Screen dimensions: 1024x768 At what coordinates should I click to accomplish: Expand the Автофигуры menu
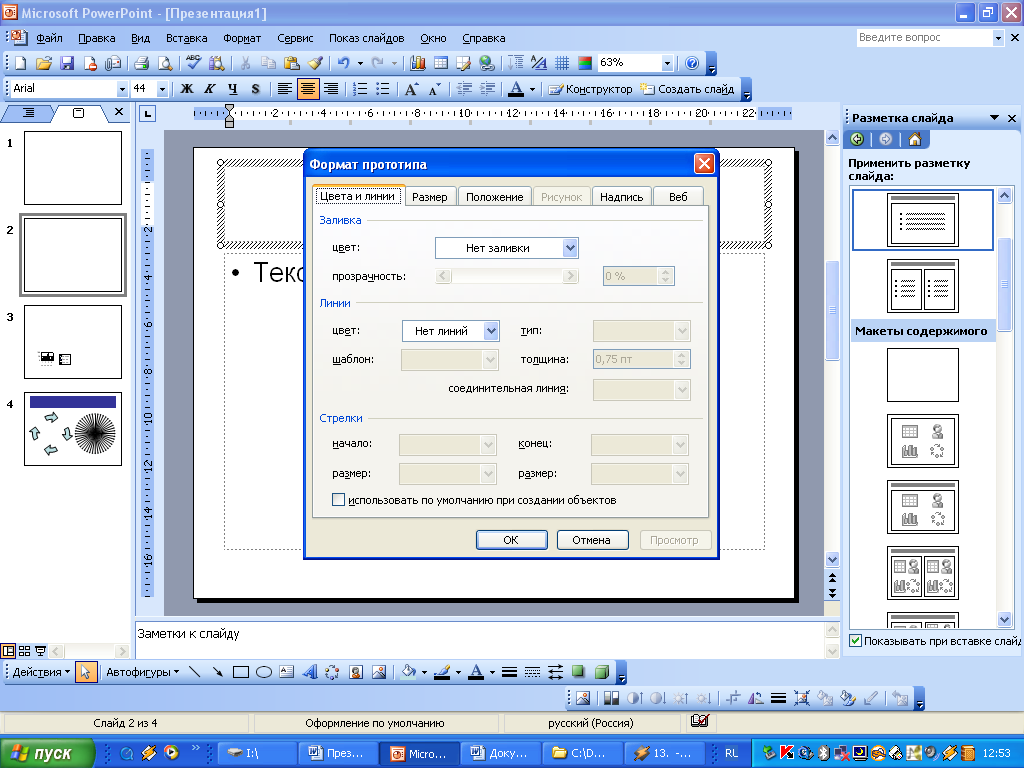point(142,671)
